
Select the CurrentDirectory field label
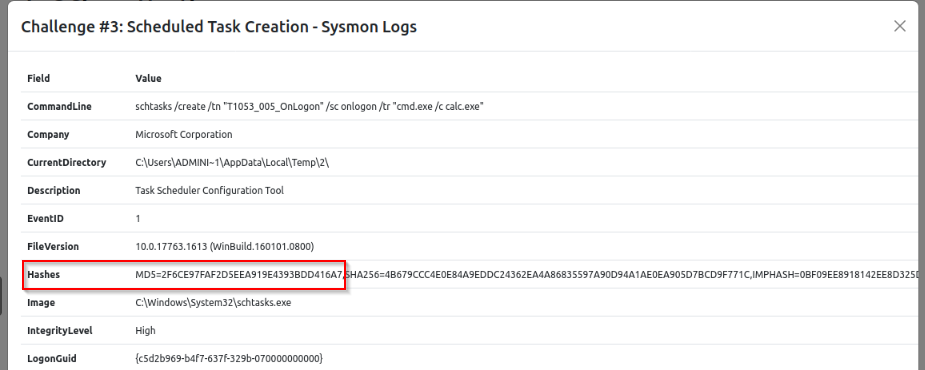[67, 162]
